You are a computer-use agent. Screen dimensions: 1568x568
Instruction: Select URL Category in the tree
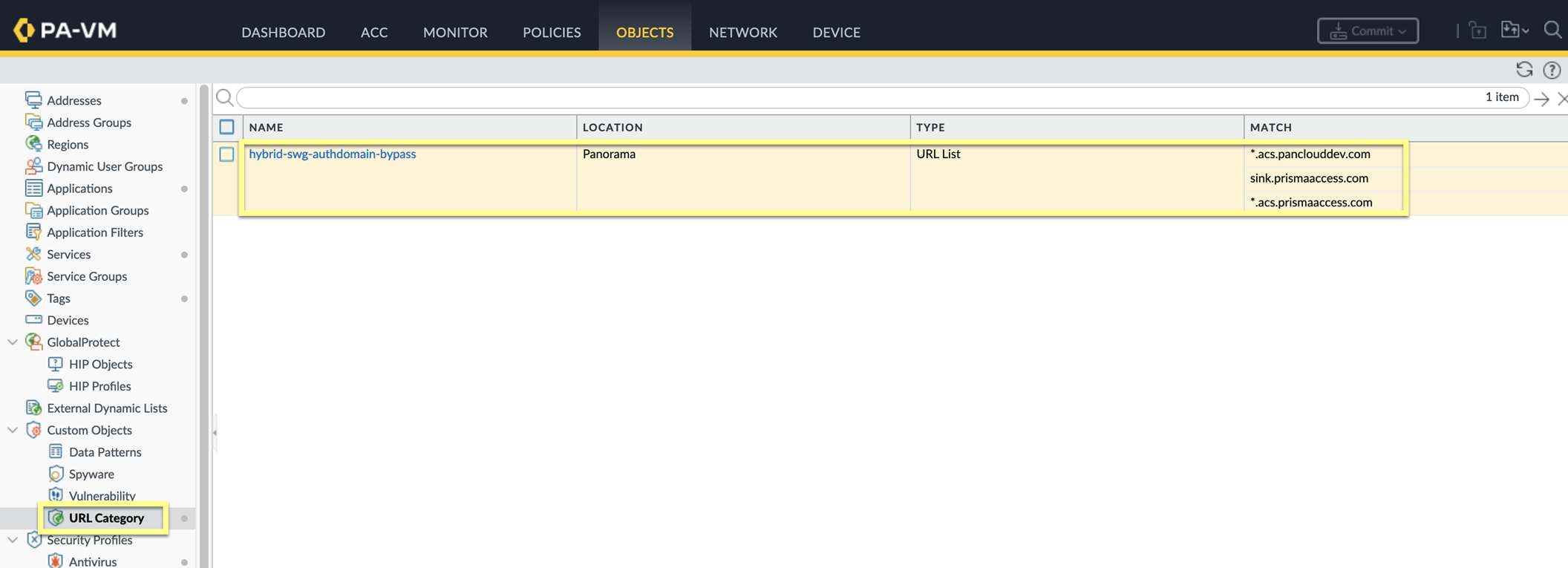pyautogui.click(x=106, y=518)
